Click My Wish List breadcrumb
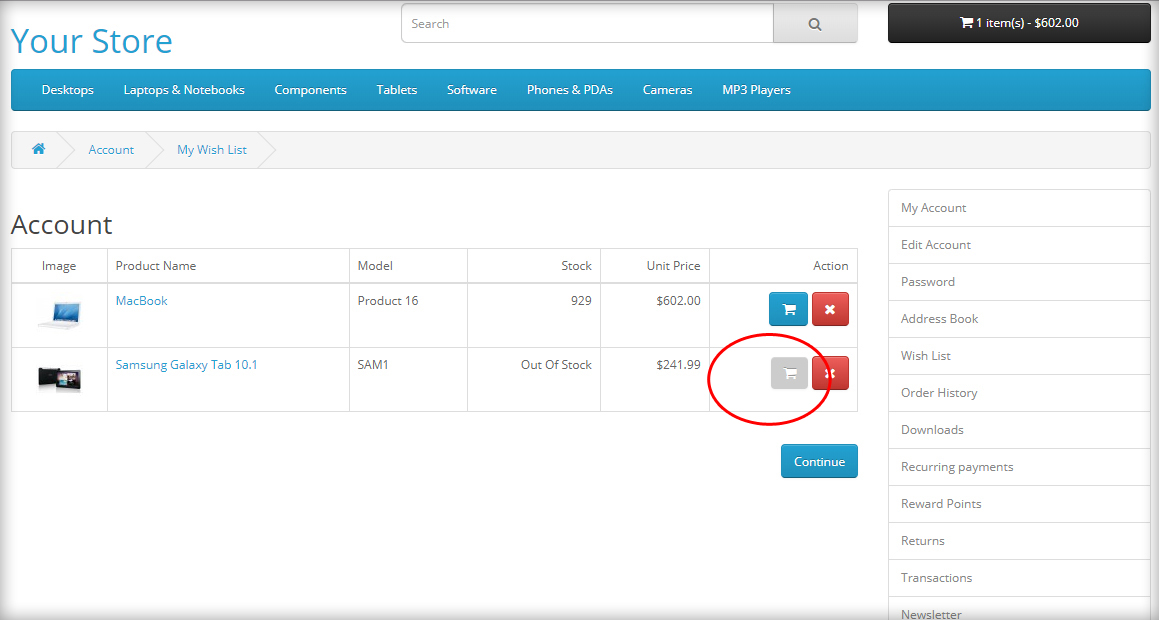Viewport: 1159px width, 620px height. point(212,150)
